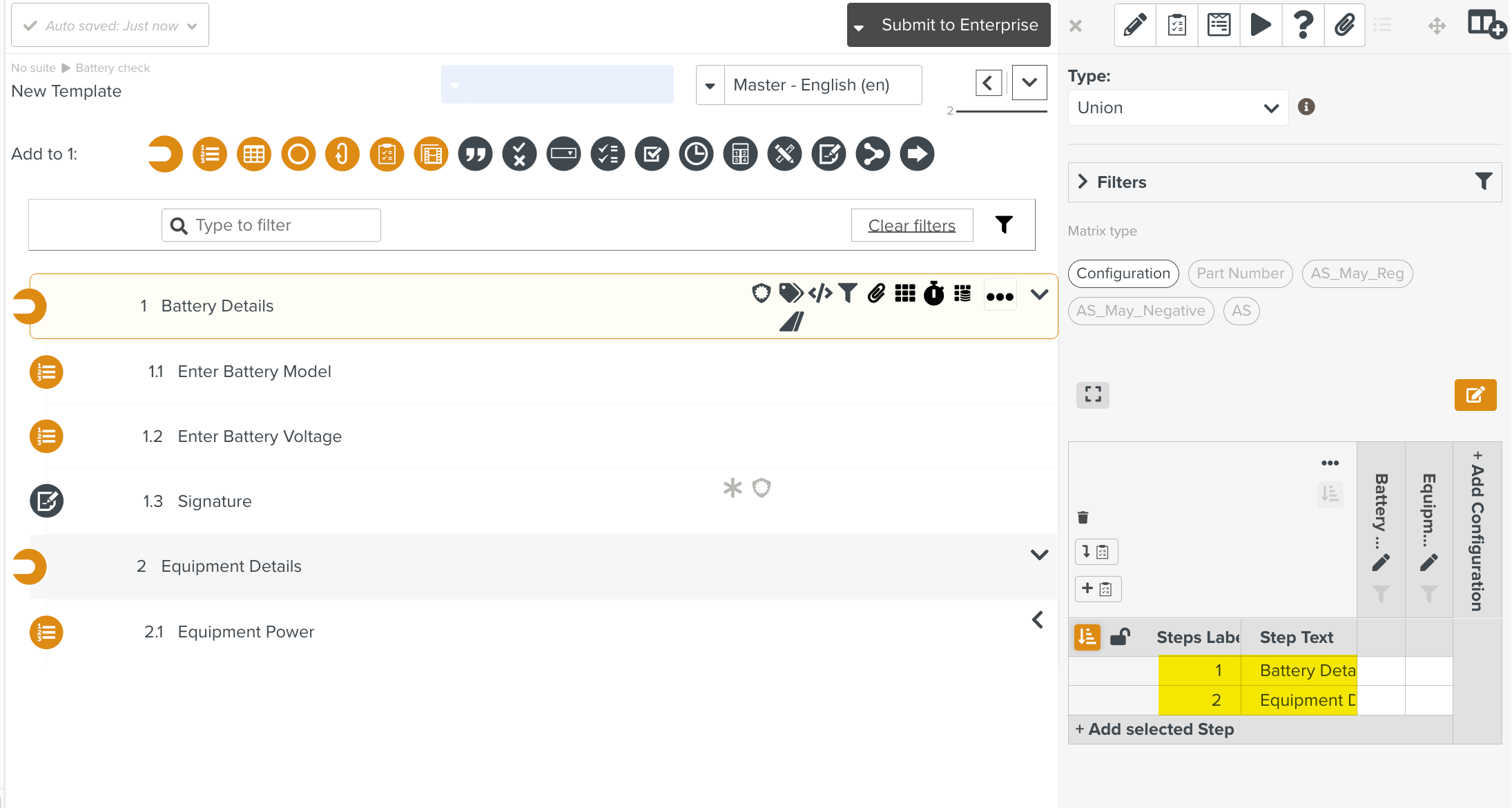Screen dimensions: 1512x808
Task: Click the play preview icon in the right toolbar
Action: coord(1261,25)
